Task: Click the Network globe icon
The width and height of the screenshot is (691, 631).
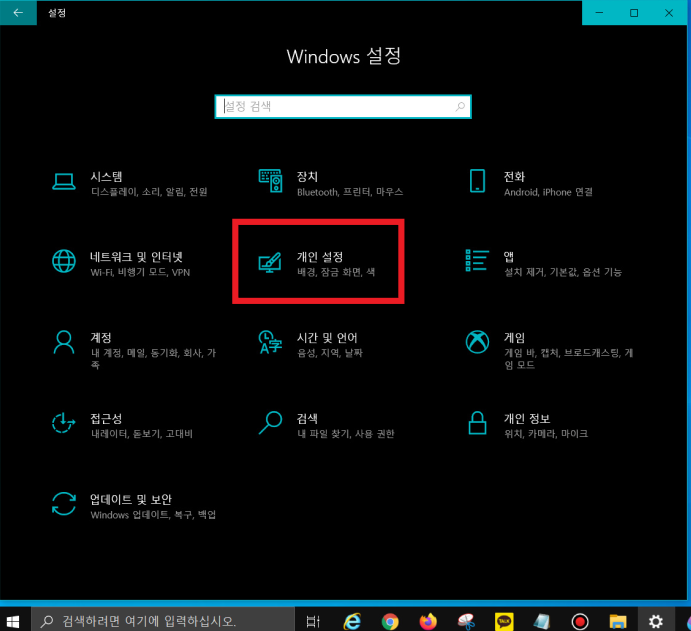Action: (64, 261)
